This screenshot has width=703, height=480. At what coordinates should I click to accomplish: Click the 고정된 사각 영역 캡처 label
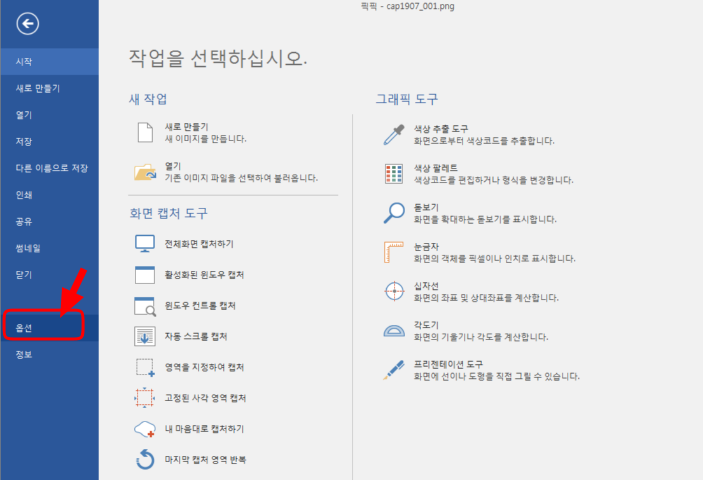pyautogui.click(x=205, y=398)
